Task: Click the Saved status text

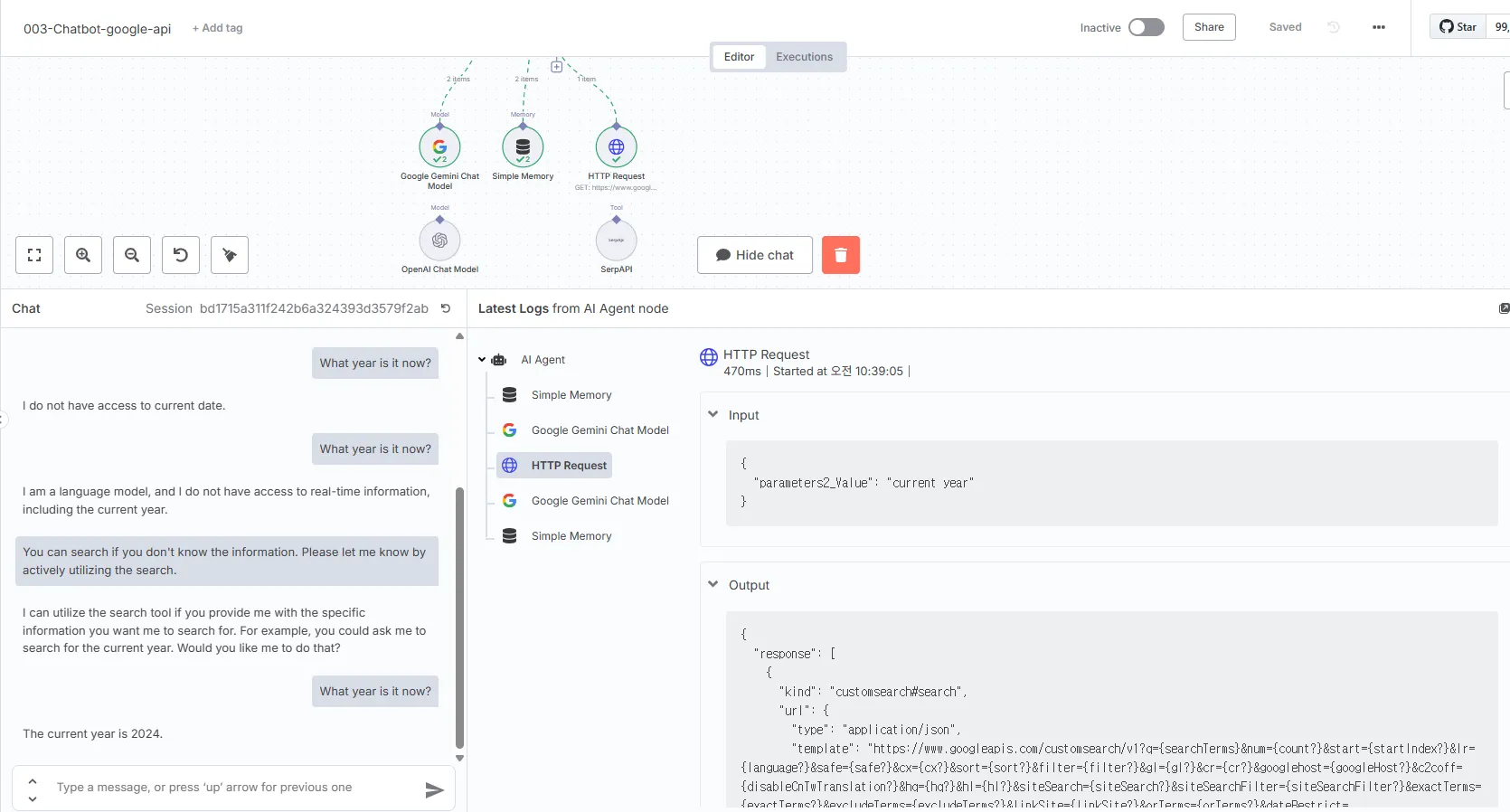Action: coord(1285,27)
